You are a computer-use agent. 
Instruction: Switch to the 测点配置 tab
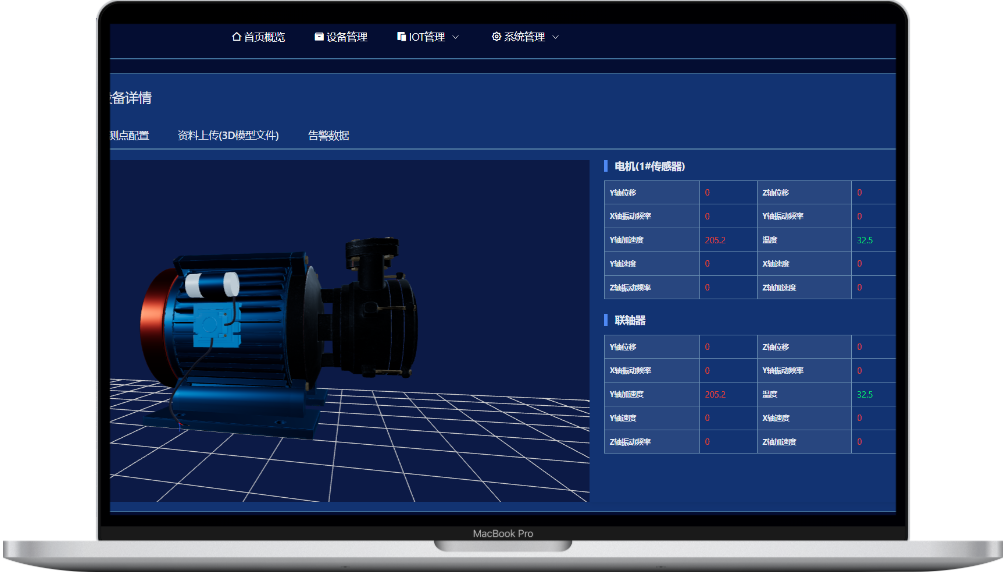click(130, 136)
